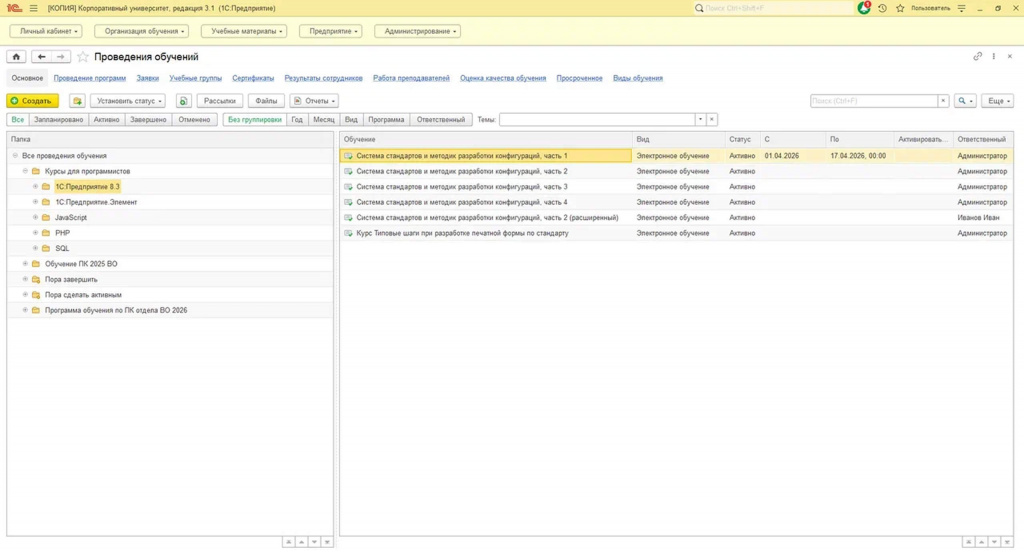This screenshot has height=554, width=1024.
Task: Focus the list search field Ctrl+F
Action: (874, 101)
